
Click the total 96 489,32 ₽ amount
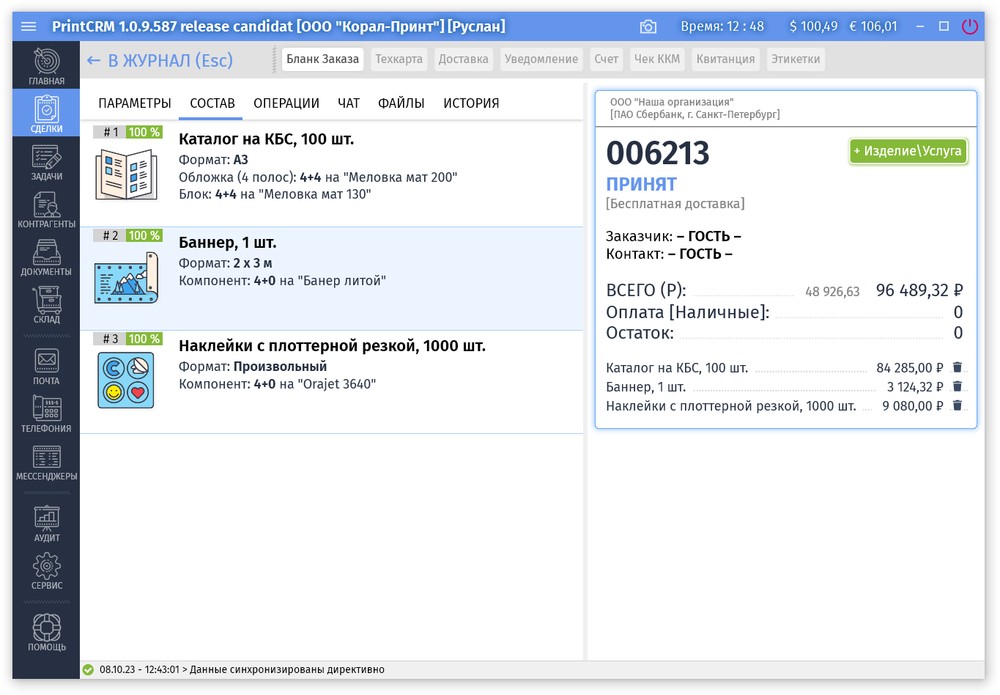[919, 290]
